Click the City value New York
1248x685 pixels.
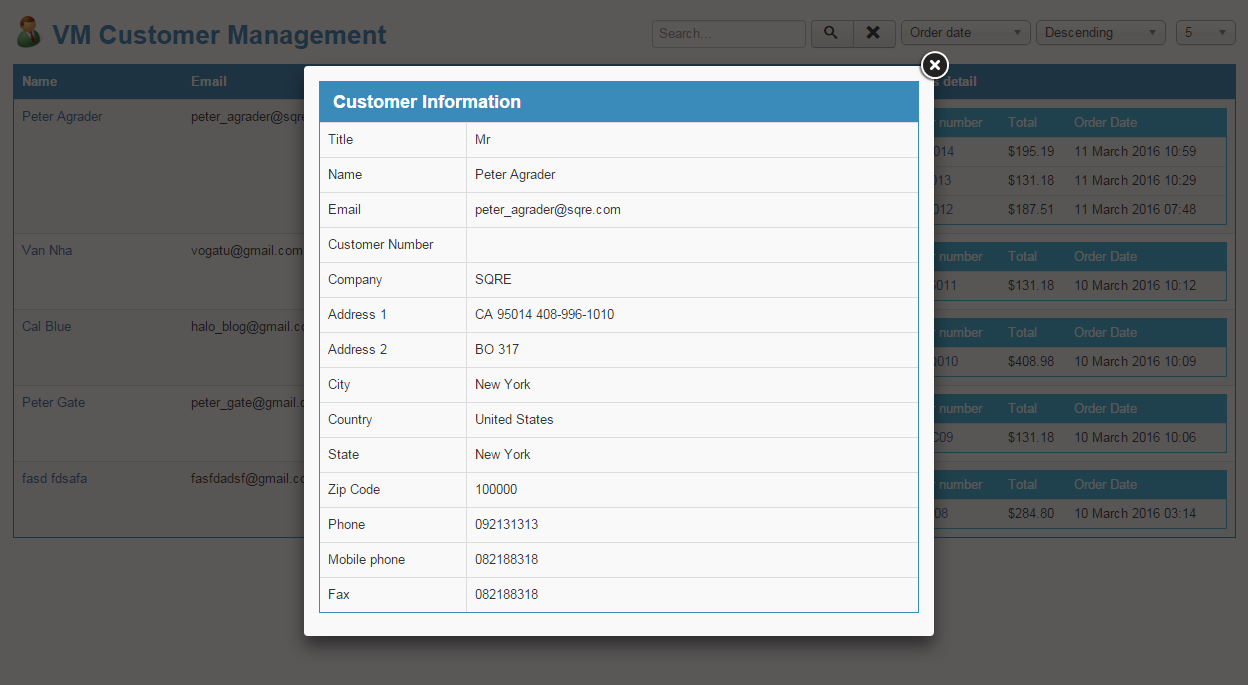[503, 384]
